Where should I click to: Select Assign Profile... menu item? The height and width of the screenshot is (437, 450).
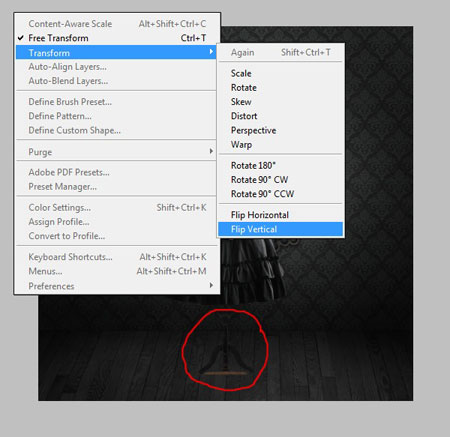click(117, 222)
